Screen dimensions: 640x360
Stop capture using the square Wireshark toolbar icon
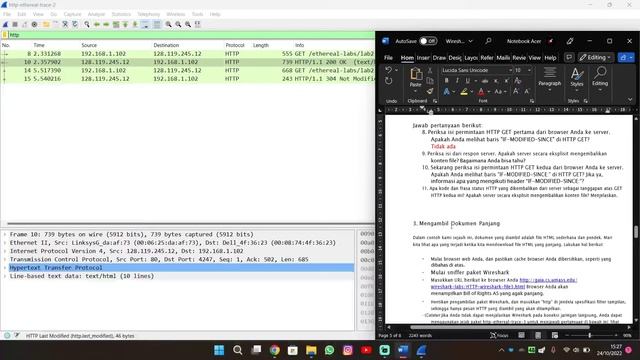pyautogui.click(x=15, y=24)
